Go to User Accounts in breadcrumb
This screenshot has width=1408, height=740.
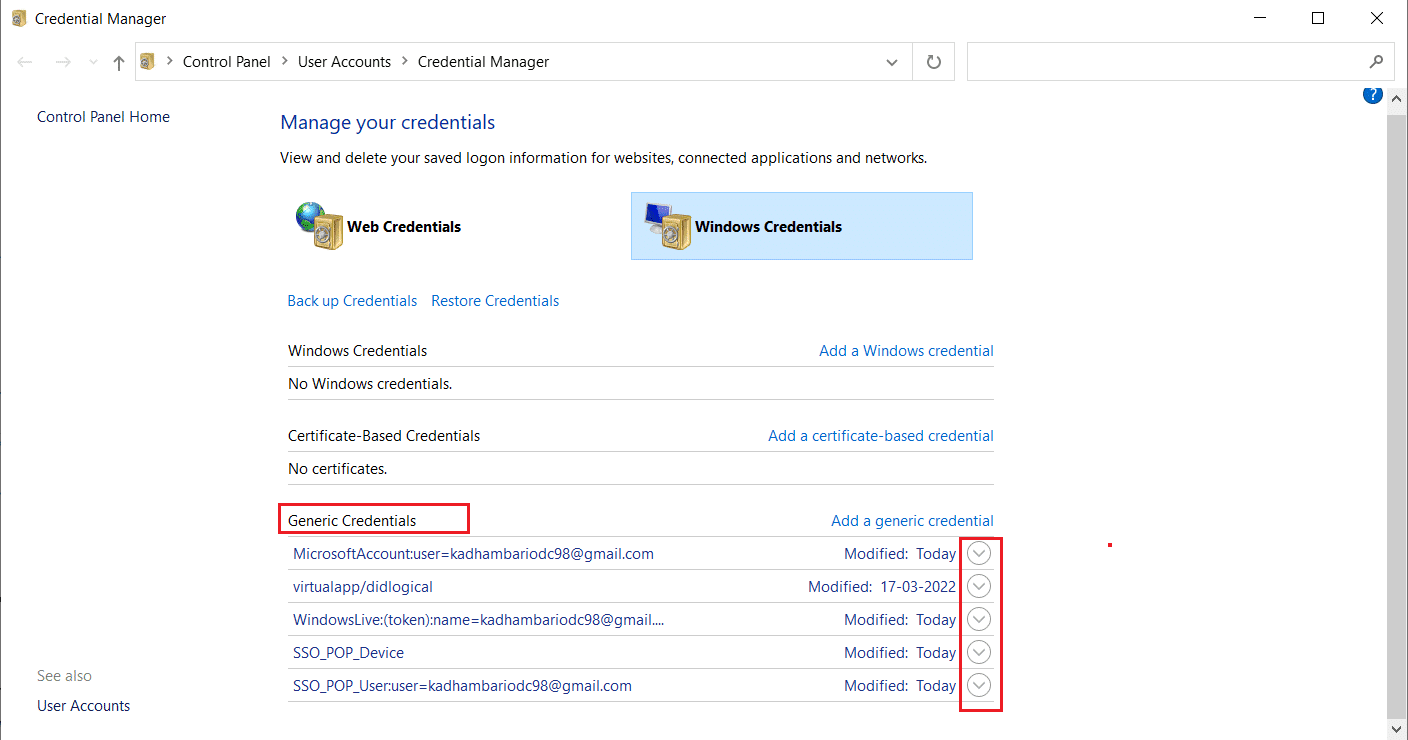[344, 62]
